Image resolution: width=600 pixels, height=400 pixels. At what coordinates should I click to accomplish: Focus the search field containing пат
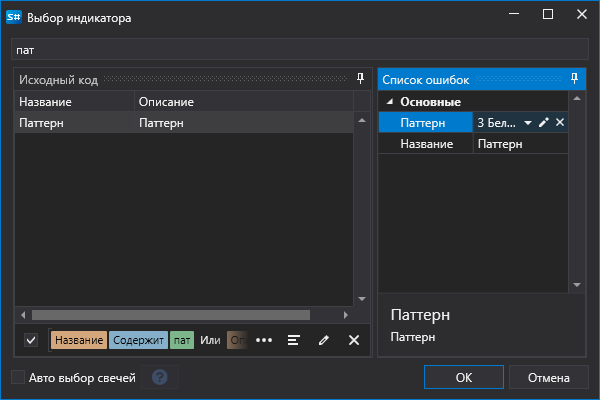pos(300,50)
